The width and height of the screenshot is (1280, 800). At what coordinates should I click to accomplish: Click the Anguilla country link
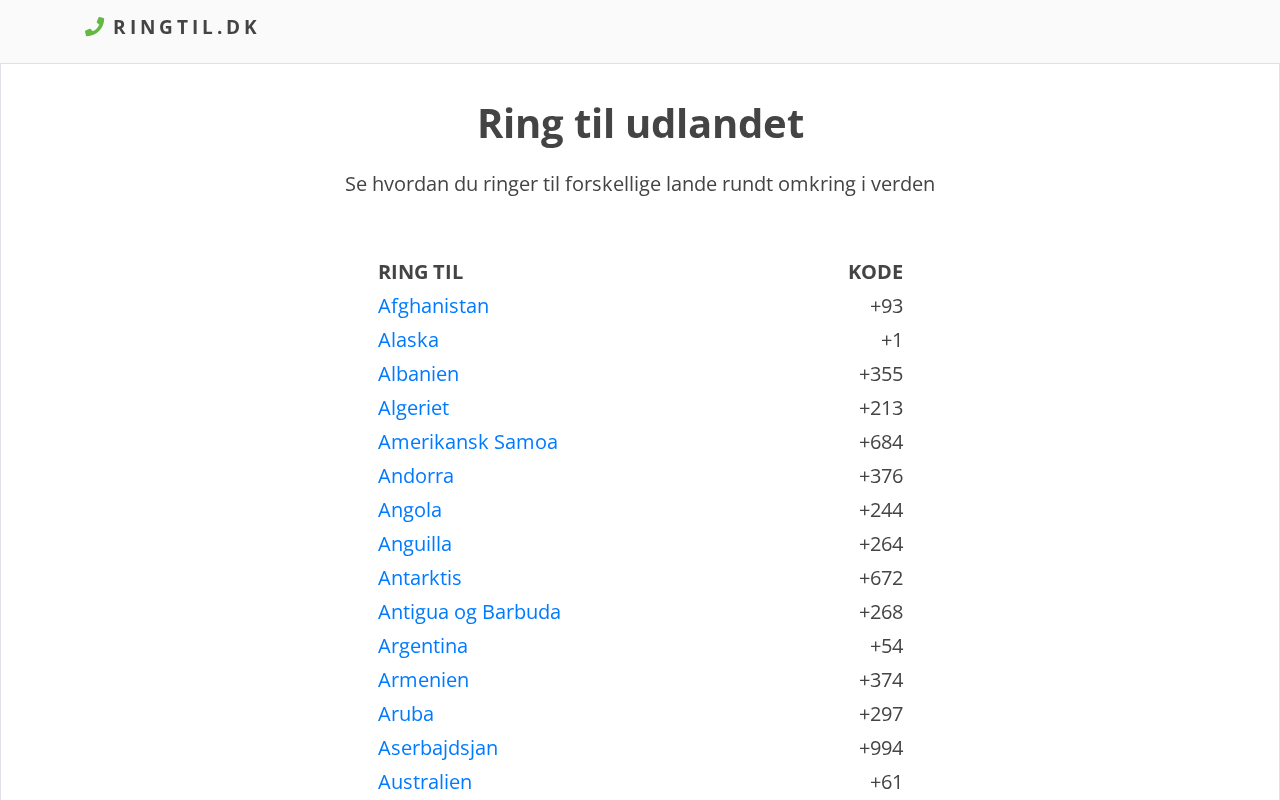(414, 544)
